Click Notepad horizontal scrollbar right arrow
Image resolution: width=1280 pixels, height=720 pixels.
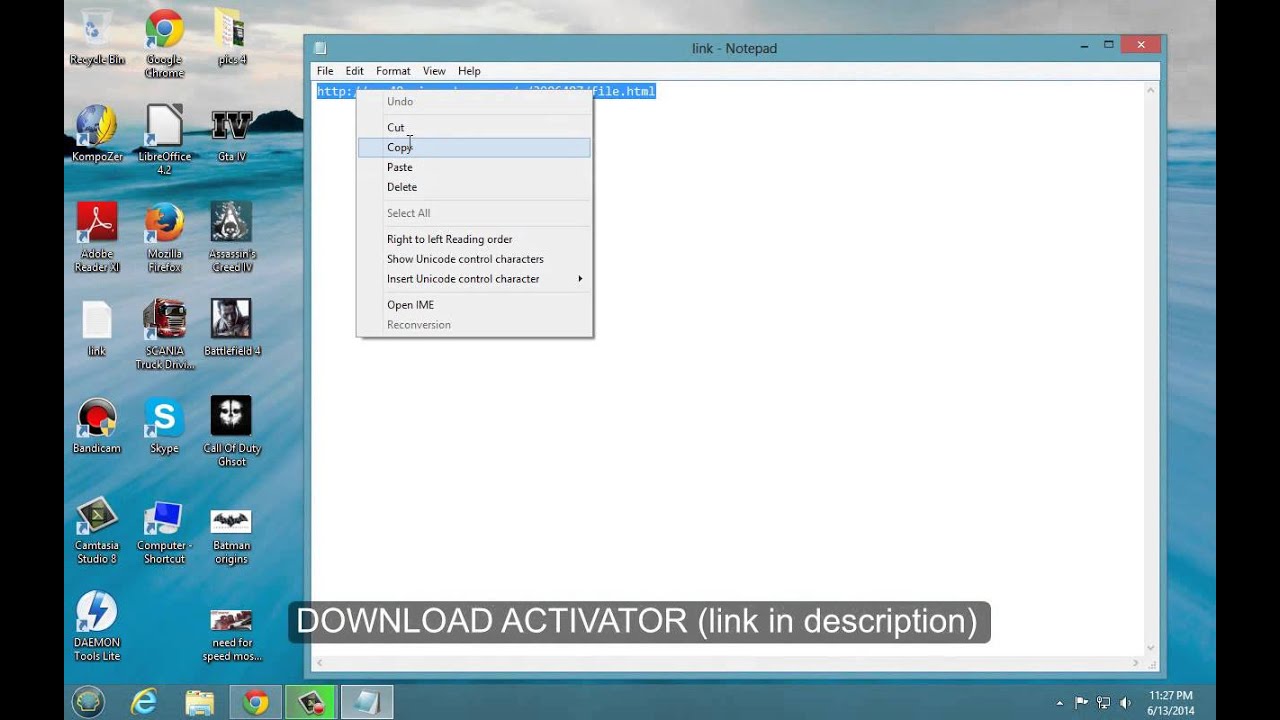click(x=1136, y=663)
